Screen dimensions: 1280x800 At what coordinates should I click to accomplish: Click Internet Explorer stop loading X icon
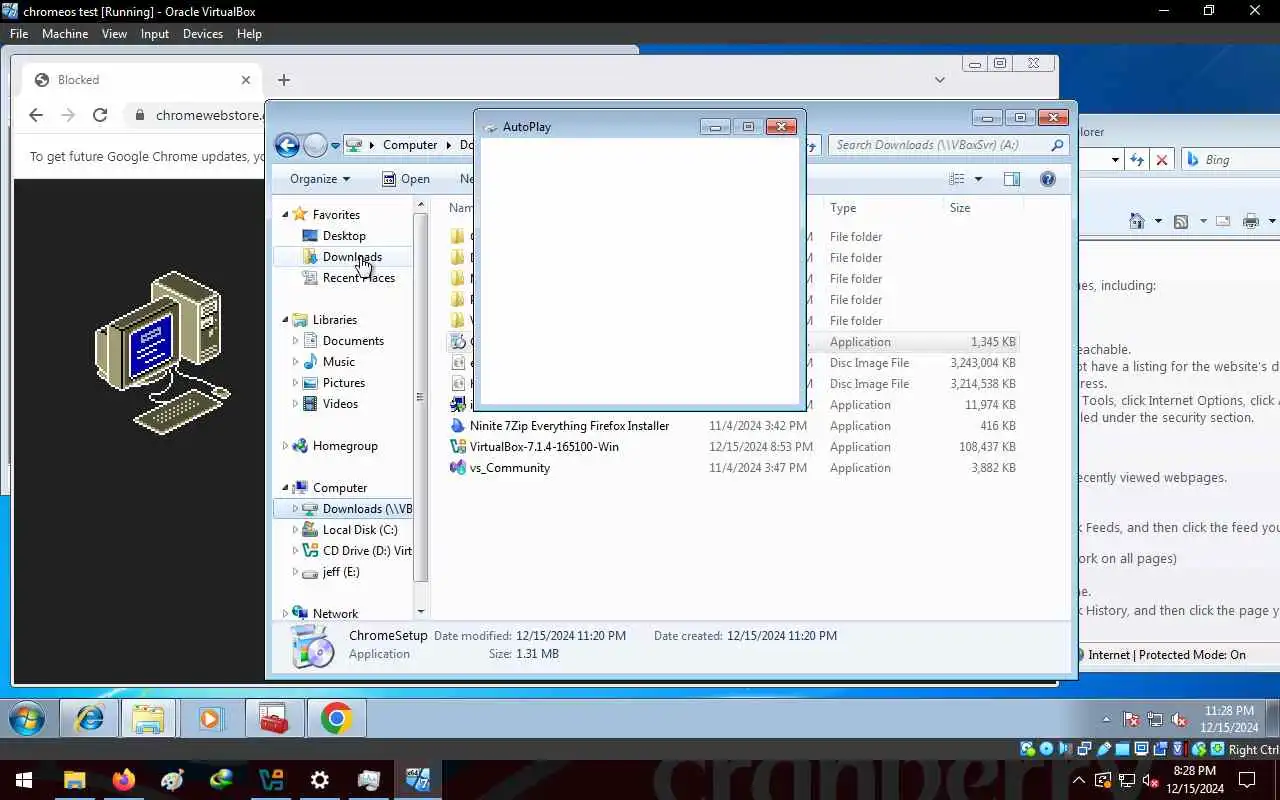1162,160
